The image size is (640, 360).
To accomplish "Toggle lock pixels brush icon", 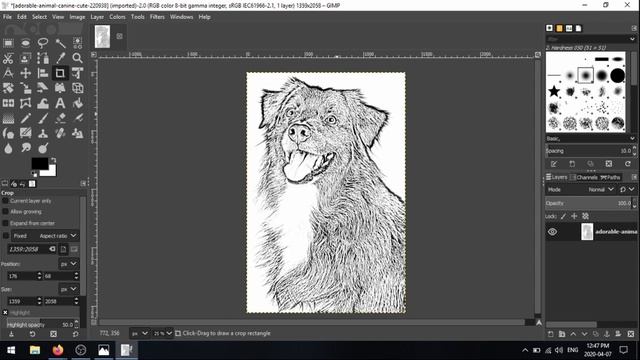I will pos(563,216).
